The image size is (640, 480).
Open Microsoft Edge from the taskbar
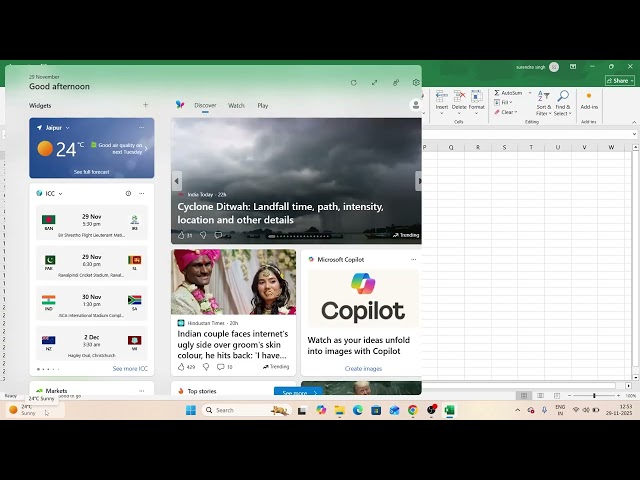(x=358, y=410)
